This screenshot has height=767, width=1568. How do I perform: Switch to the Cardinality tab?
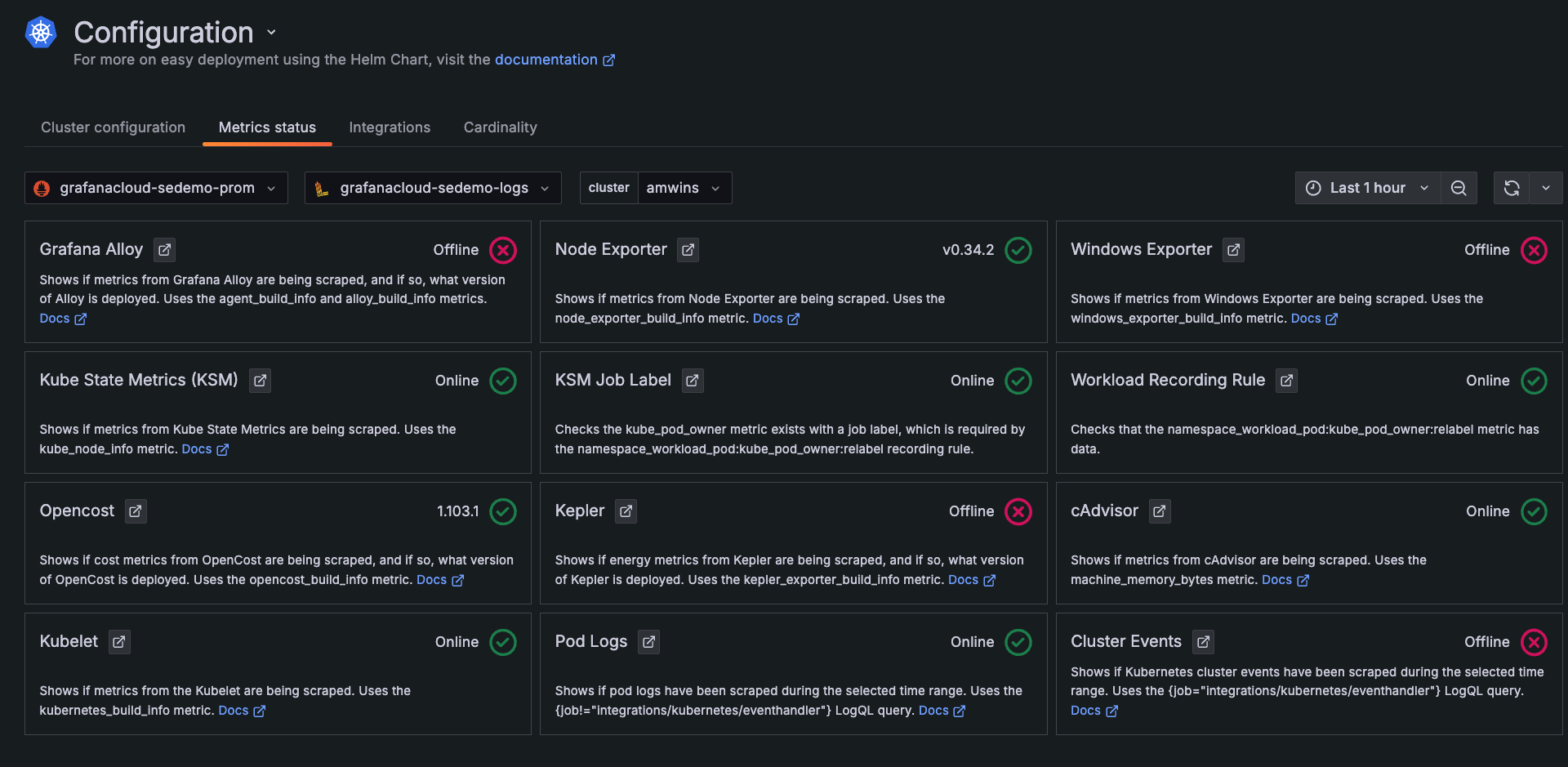[500, 127]
